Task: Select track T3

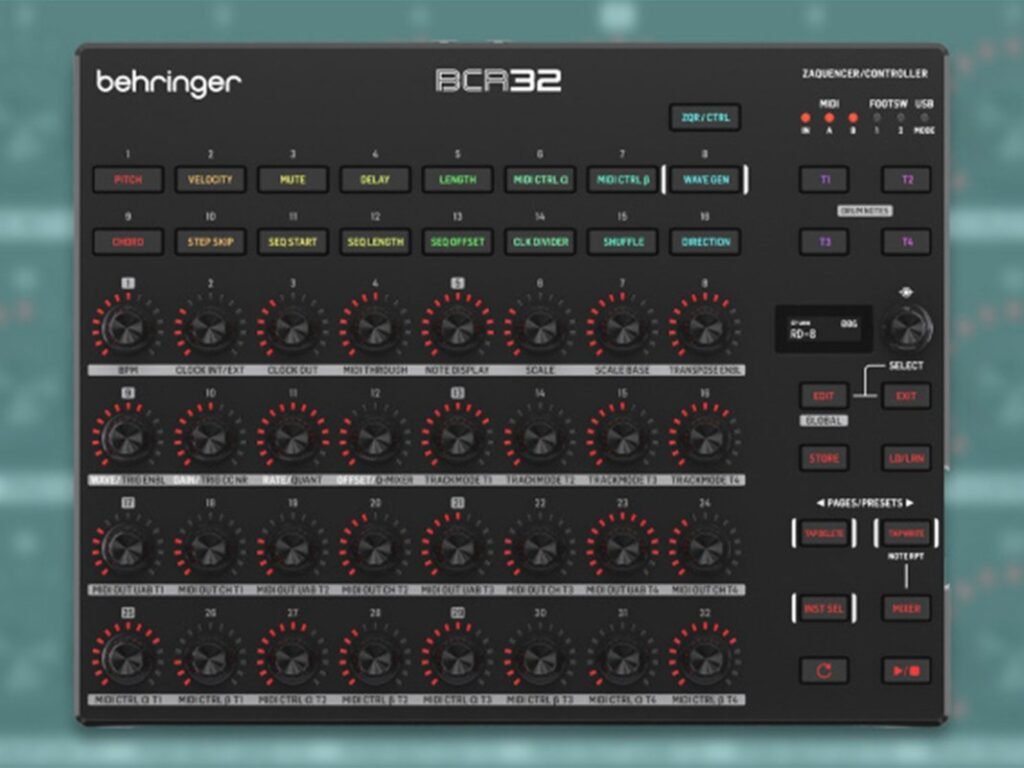Action: (x=824, y=242)
